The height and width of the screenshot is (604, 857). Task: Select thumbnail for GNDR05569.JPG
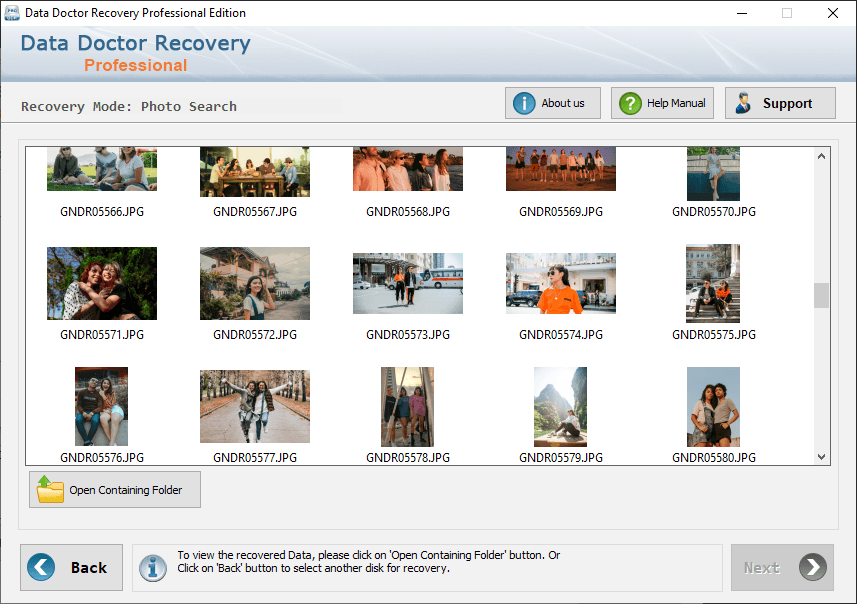pos(561,168)
